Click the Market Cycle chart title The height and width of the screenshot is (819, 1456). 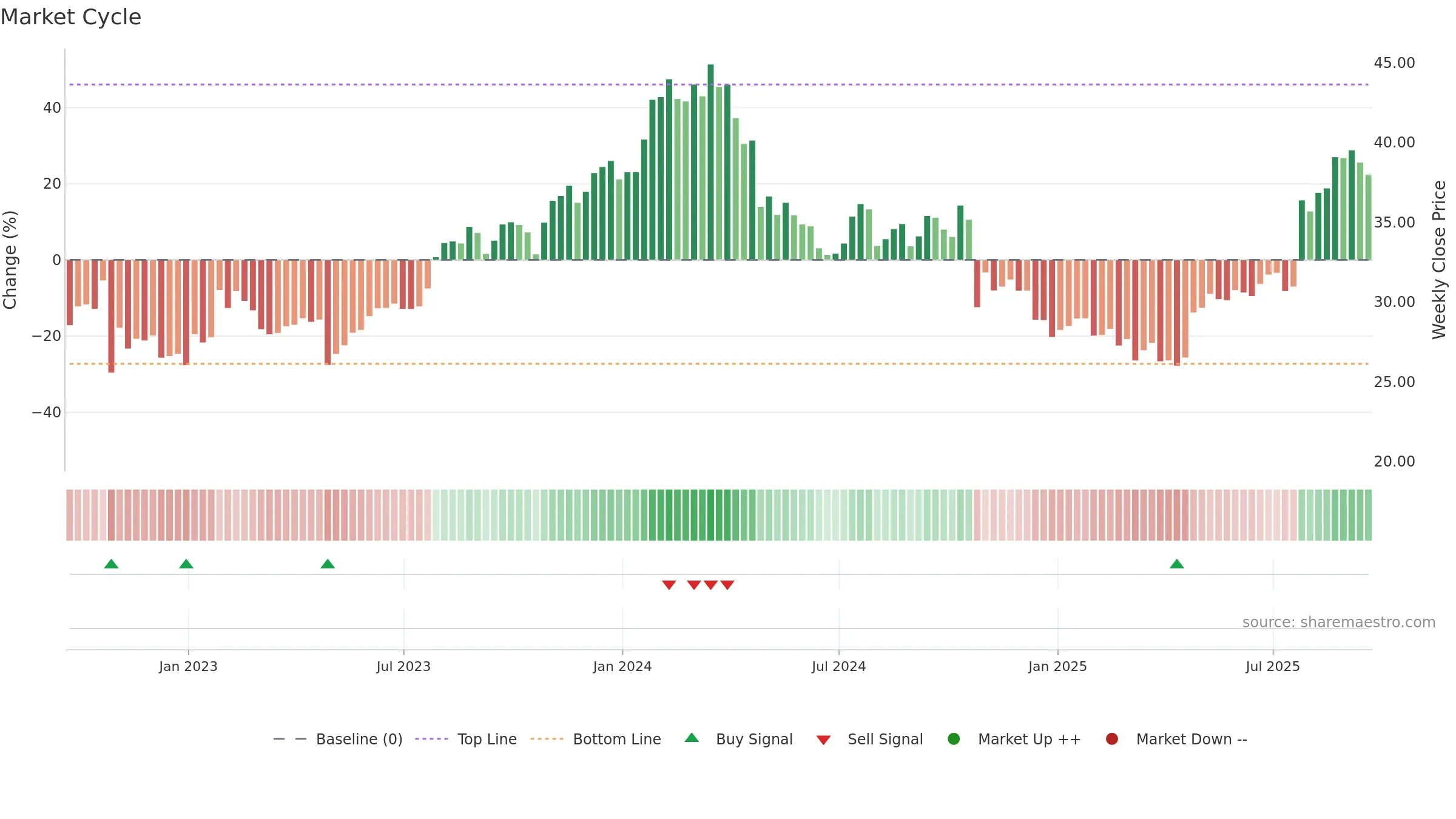71,17
